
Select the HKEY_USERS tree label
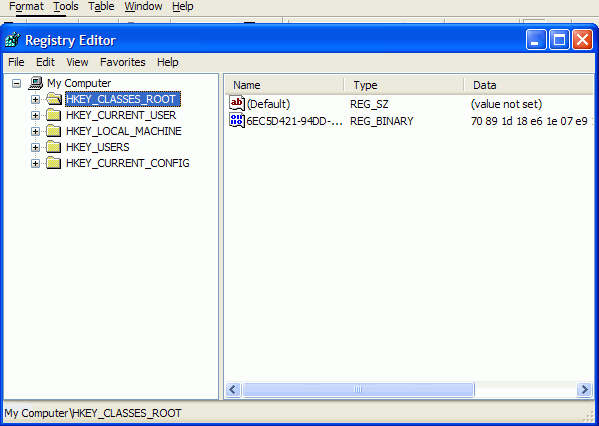(x=98, y=147)
